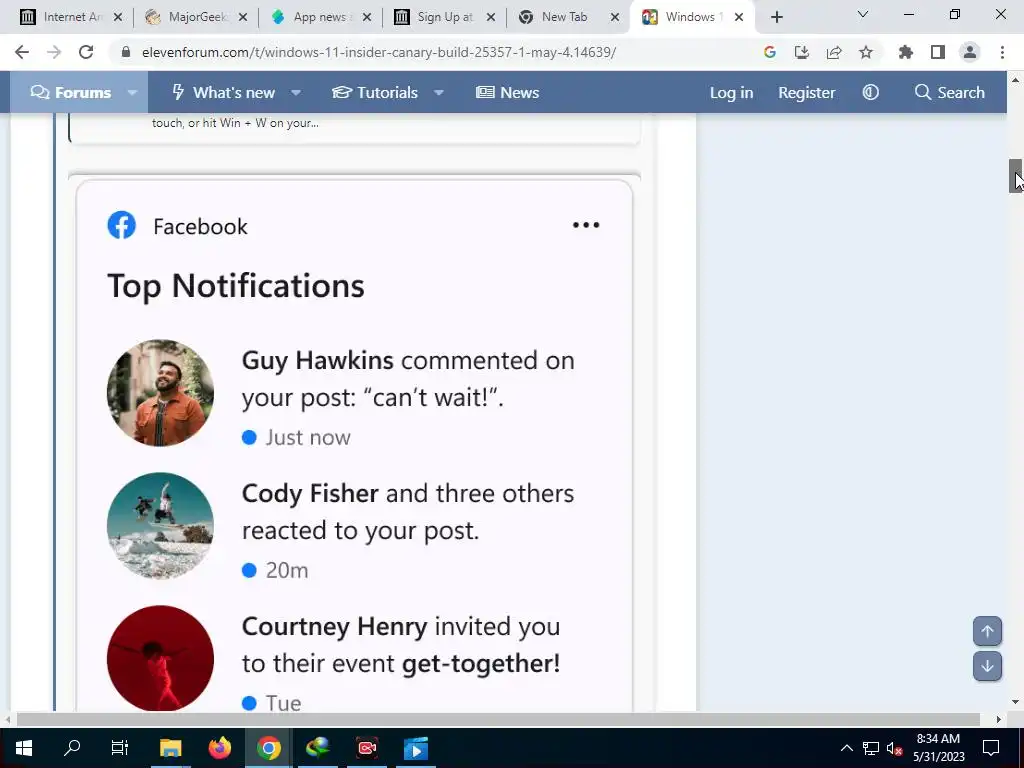Open the forum Search
Viewport: 1024px width, 768px height.
coord(950,92)
